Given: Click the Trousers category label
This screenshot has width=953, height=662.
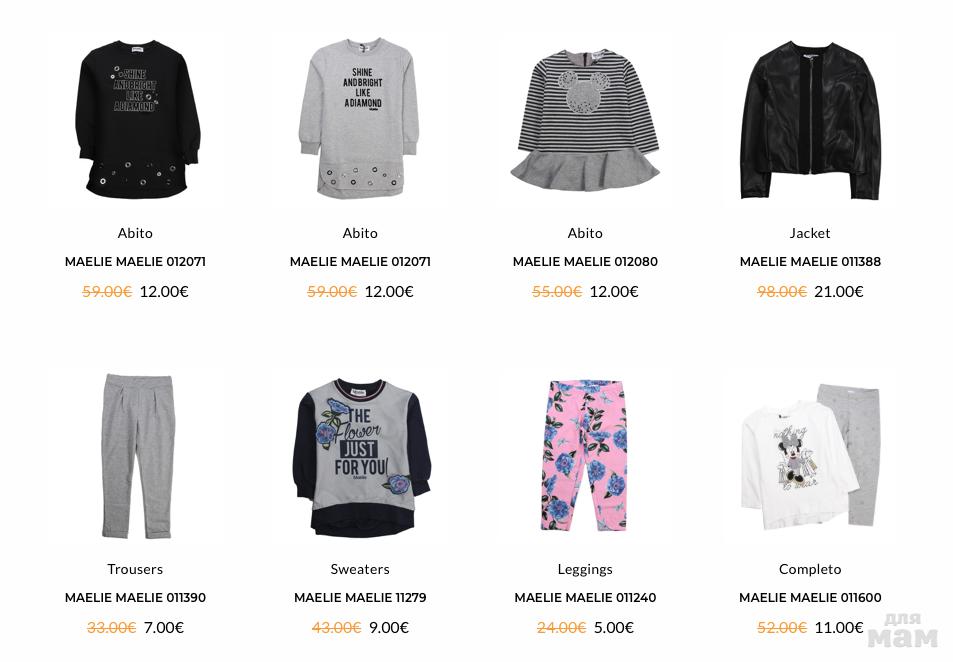Looking at the screenshot, I should [x=136, y=569].
